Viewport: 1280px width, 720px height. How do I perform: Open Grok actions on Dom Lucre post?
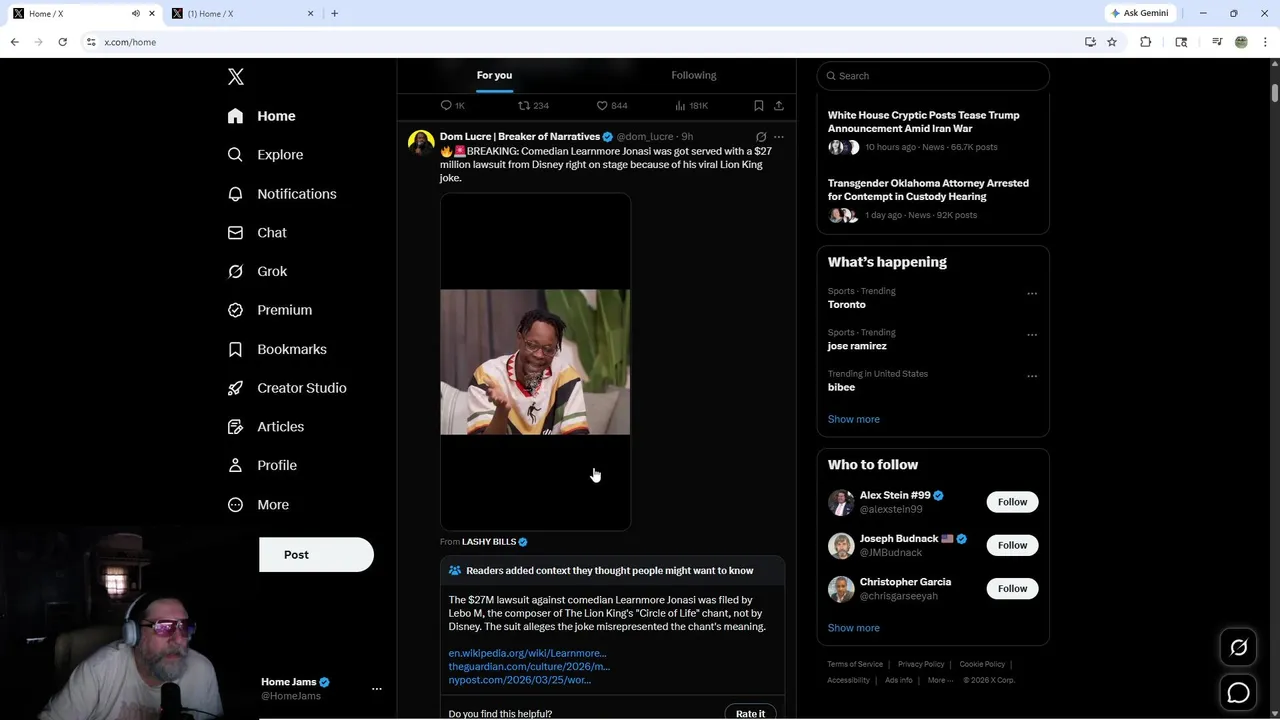tap(760, 137)
